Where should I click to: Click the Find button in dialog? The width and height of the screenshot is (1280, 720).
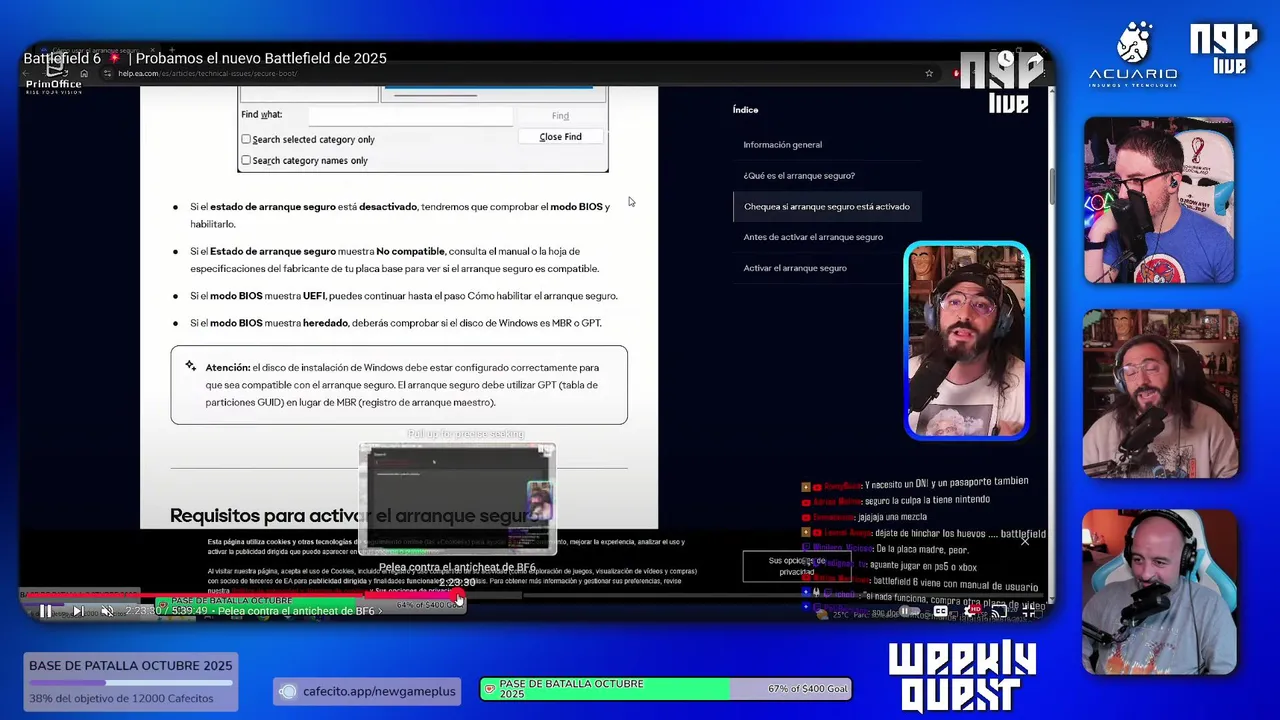click(x=560, y=116)
